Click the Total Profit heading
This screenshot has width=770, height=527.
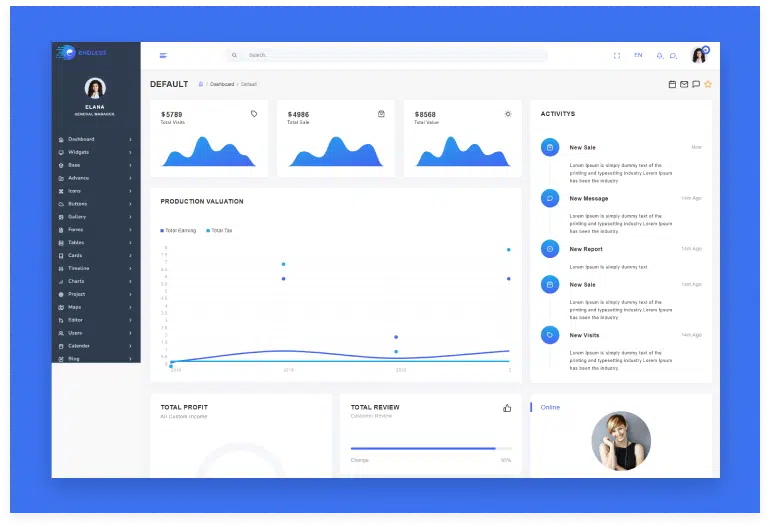(x=184, y=407)
